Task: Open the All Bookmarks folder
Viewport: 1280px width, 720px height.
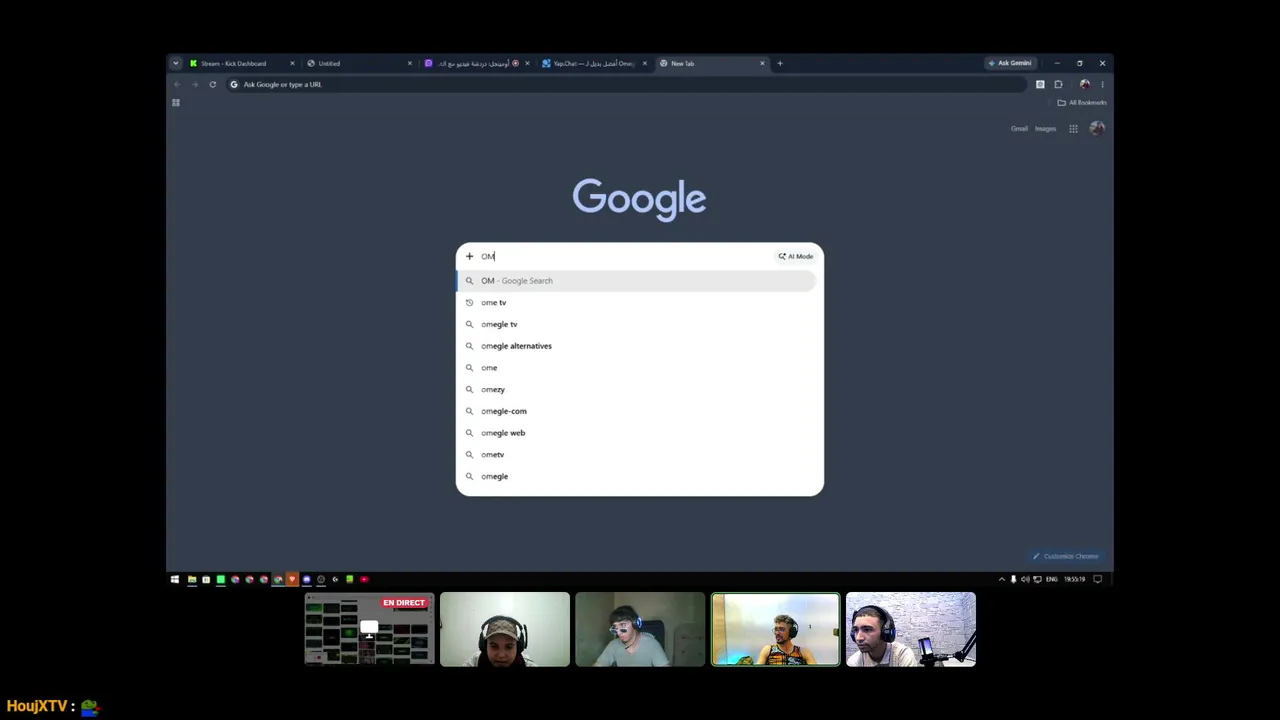Action: 1082,102
